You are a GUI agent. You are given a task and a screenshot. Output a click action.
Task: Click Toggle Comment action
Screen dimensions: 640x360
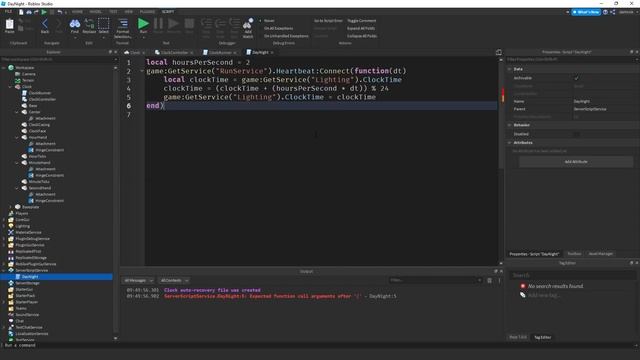[362, 21]
